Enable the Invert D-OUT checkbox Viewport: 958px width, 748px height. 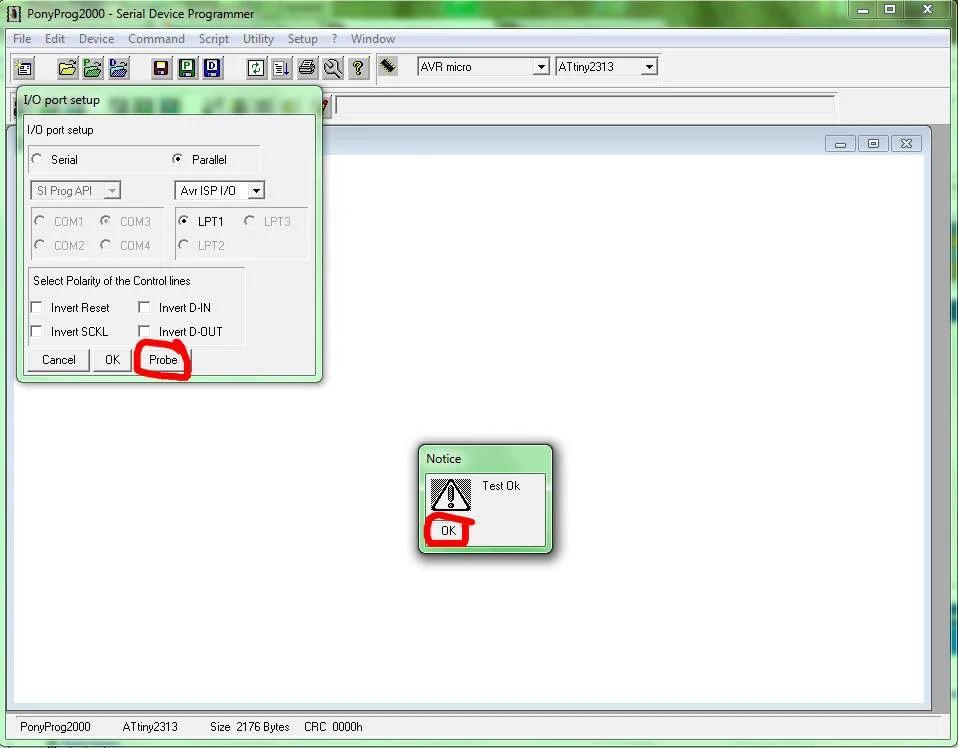point(144,331)
